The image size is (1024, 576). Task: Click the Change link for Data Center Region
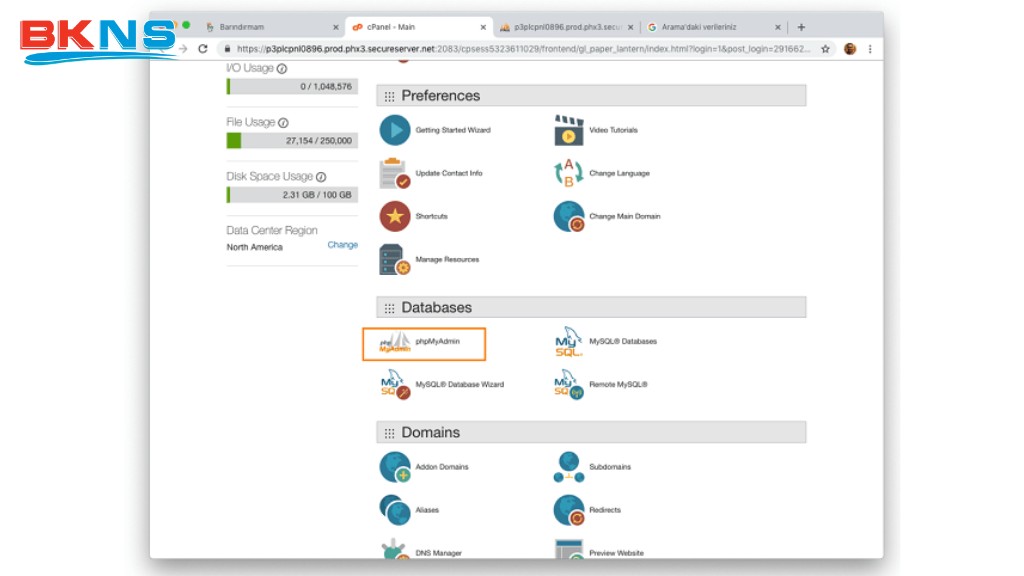point(342,245)
